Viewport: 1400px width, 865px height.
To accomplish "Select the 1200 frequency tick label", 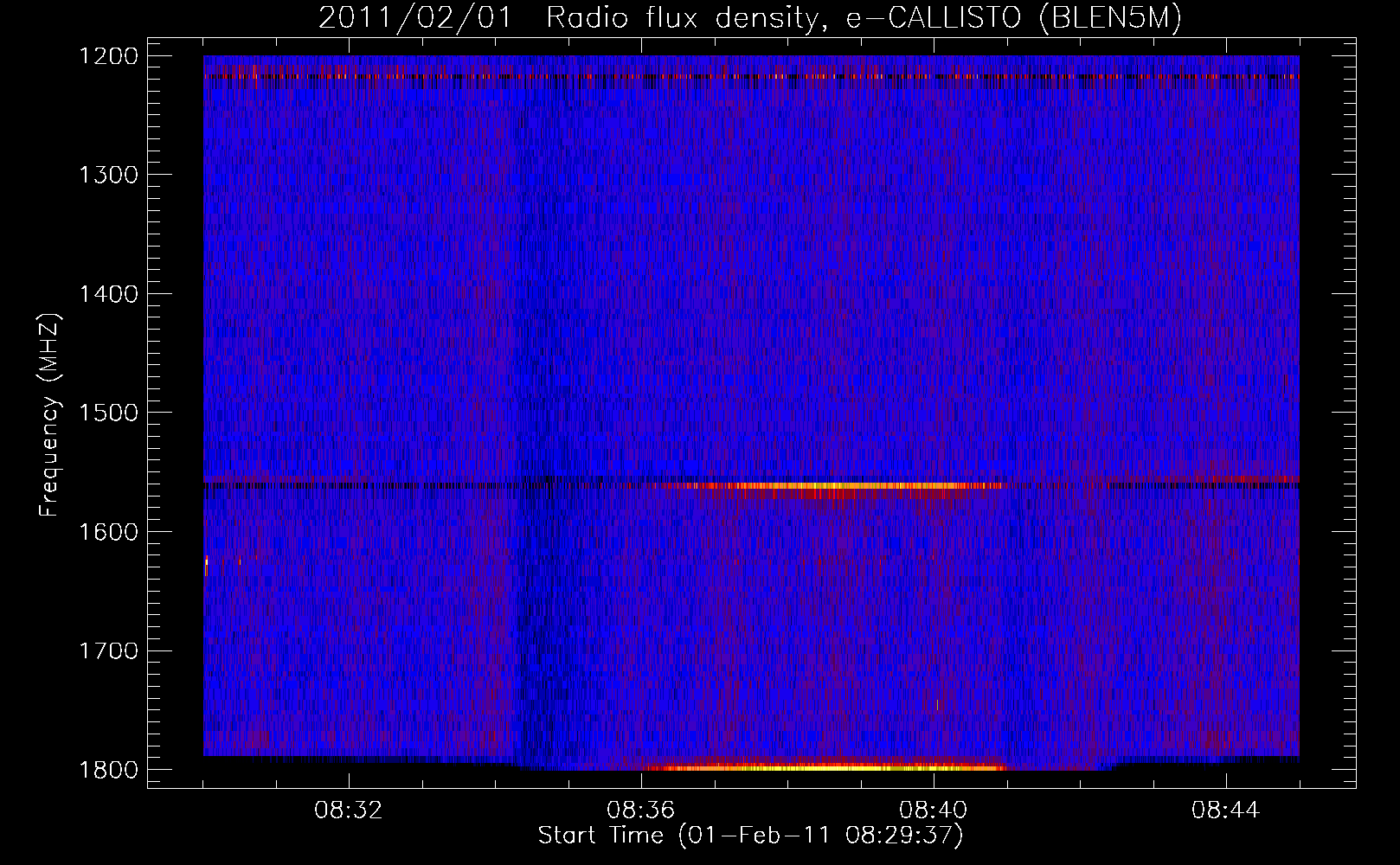I will click(108, 56).
